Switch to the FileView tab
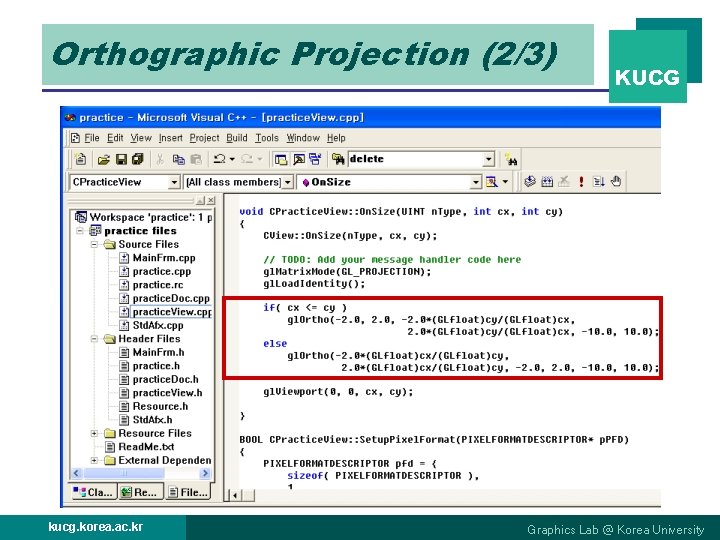Viewport: 720px width, 540px height. pos(188,492)
